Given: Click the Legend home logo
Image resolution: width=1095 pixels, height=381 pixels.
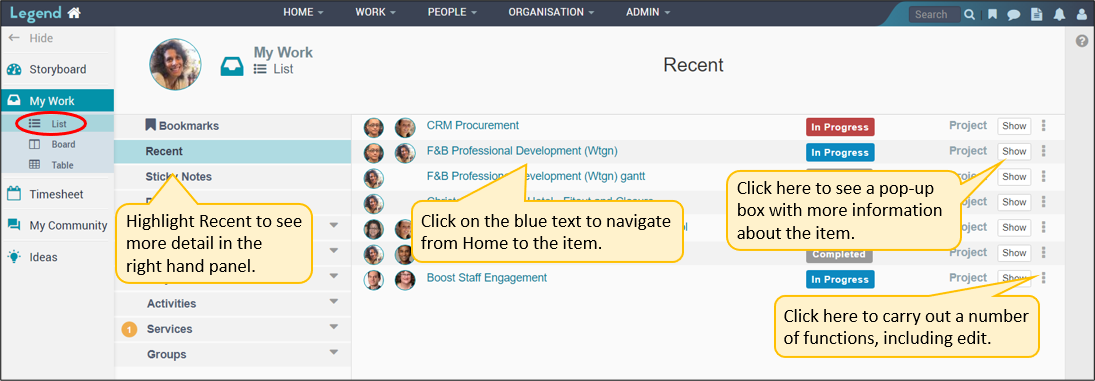Looking at the screenshot, I should pos(45,13).
